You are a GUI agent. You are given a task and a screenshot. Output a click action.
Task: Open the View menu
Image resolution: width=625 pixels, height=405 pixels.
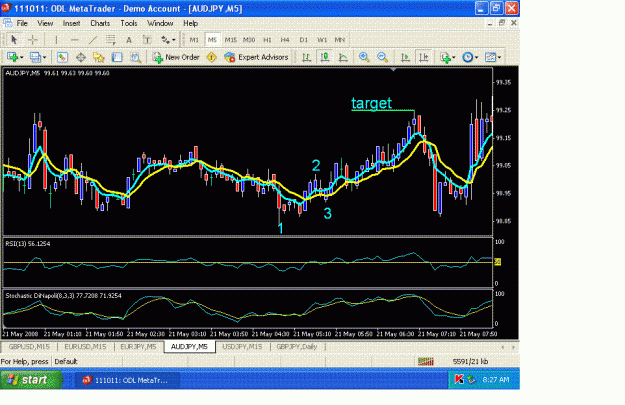pos(45,24)
